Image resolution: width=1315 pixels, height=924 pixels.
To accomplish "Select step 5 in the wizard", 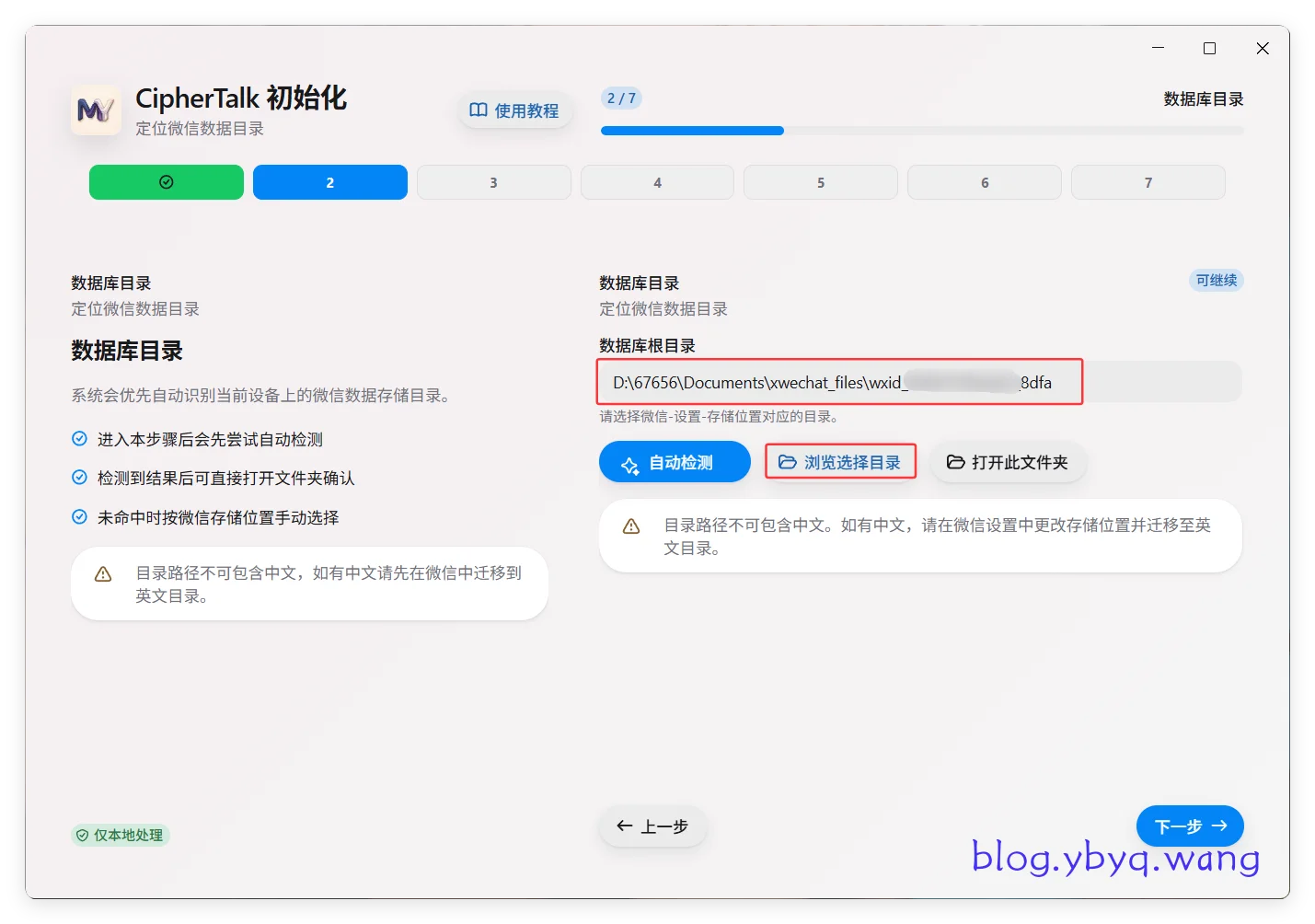I will (821, 182).
